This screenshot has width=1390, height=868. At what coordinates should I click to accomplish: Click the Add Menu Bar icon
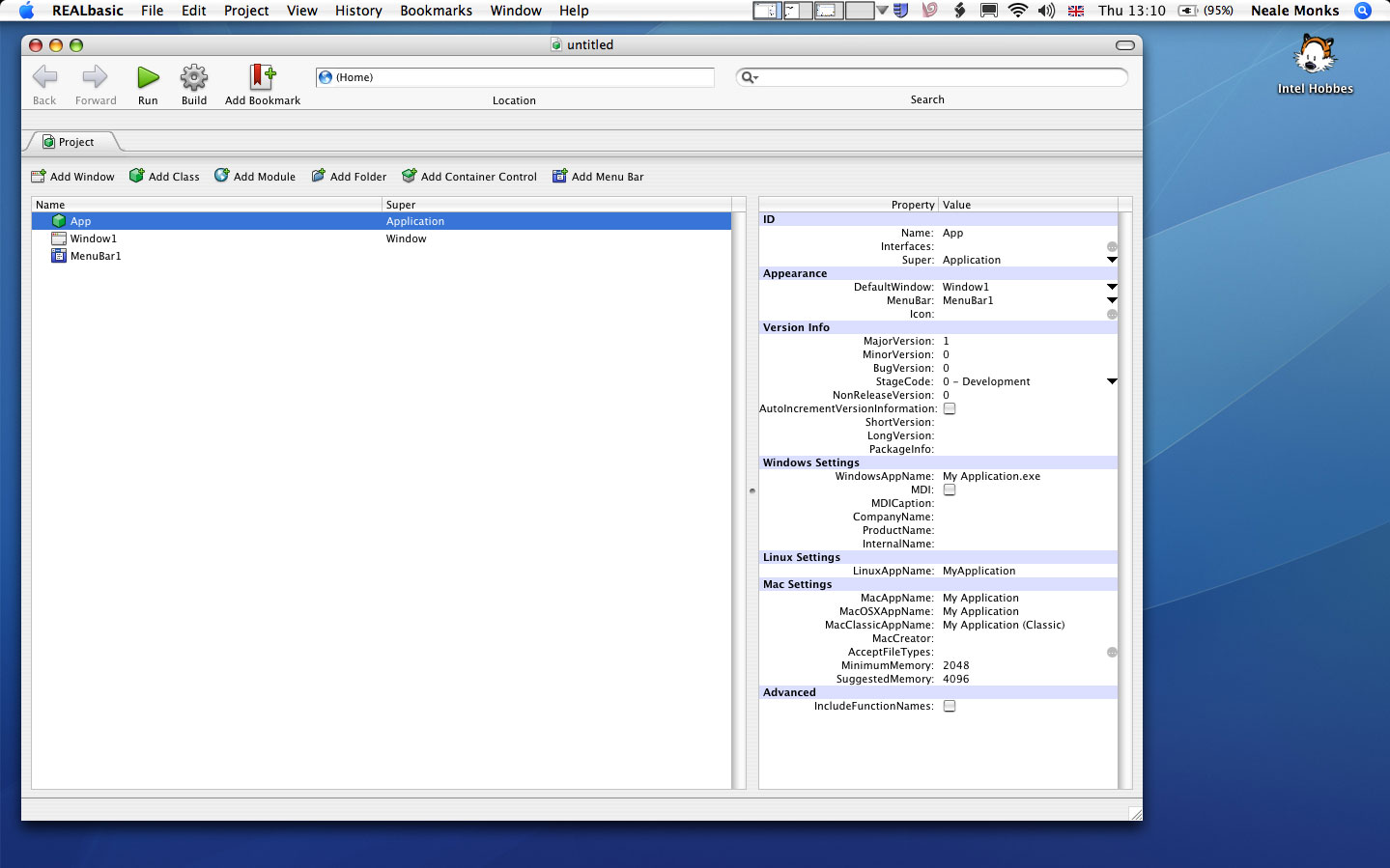coord(559,176)
